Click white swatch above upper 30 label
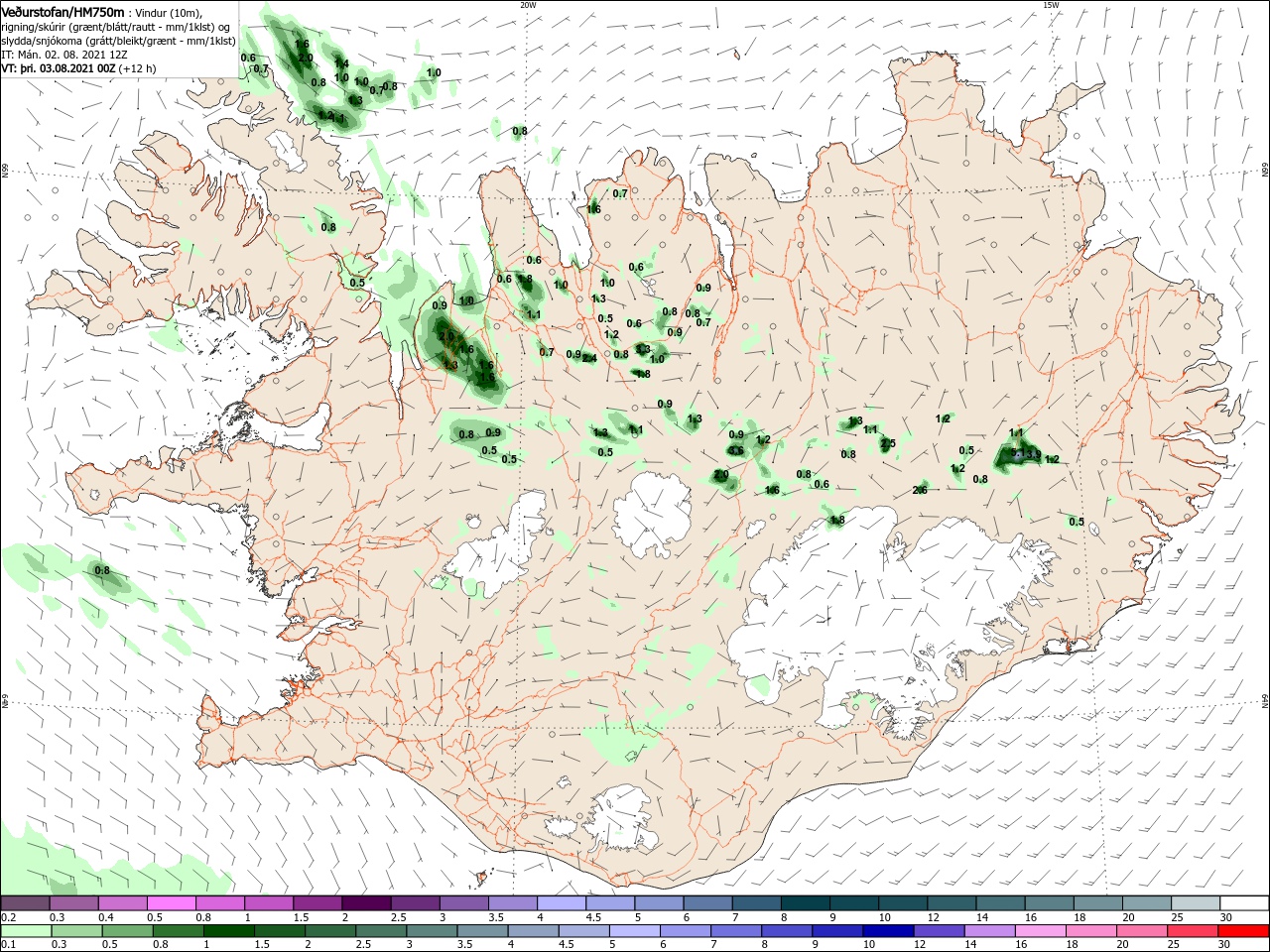Viewport: 1270px width, 952px height. tap(1245, 903)
